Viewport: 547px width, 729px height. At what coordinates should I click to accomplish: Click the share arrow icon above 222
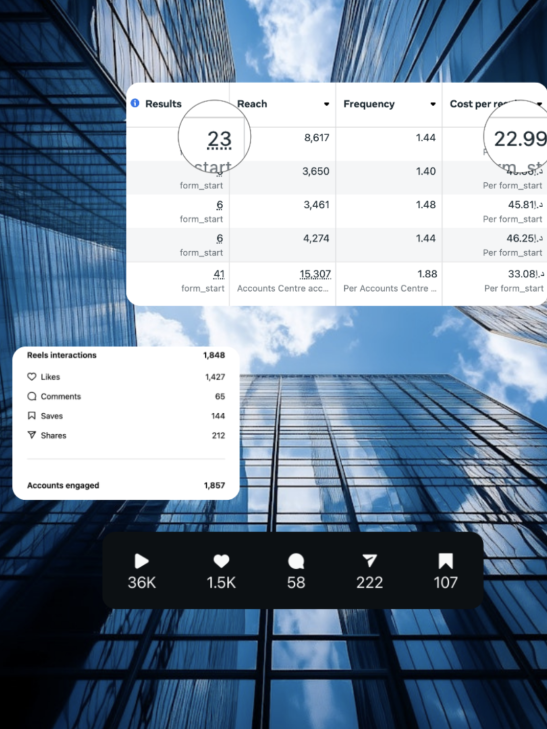[x=369, y=561]
